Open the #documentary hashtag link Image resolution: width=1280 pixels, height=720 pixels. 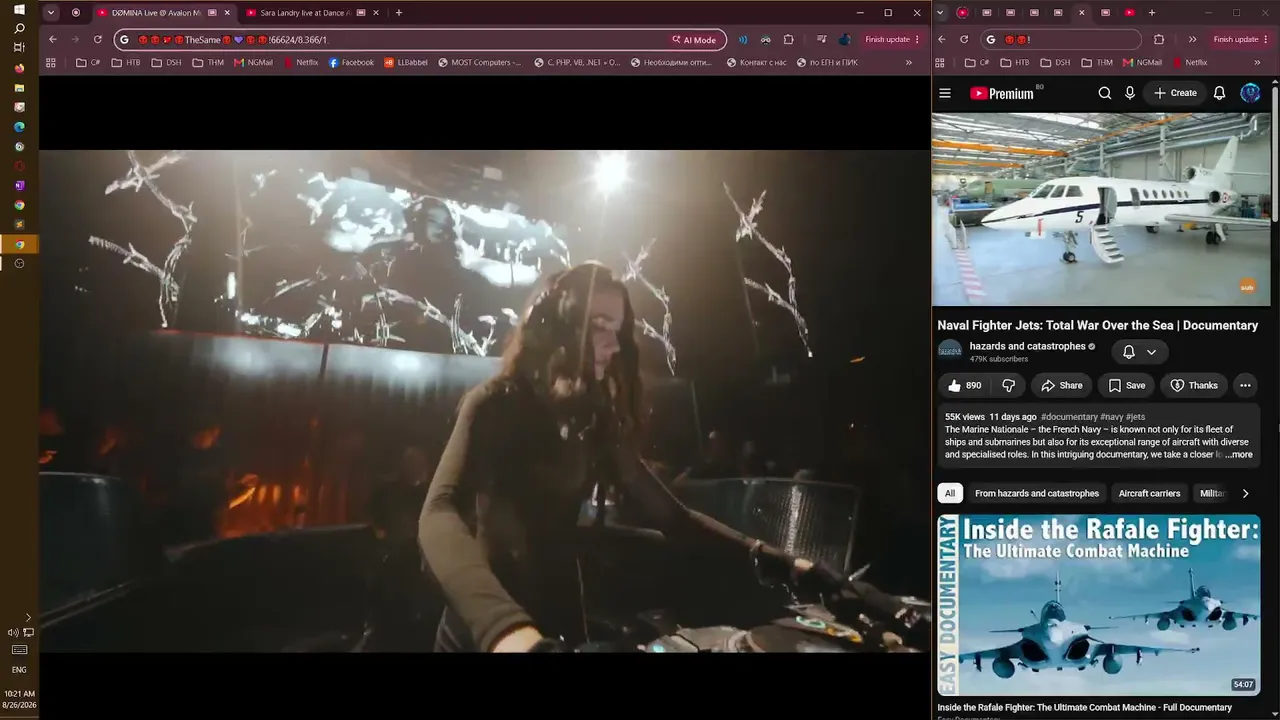(1069, 417)
